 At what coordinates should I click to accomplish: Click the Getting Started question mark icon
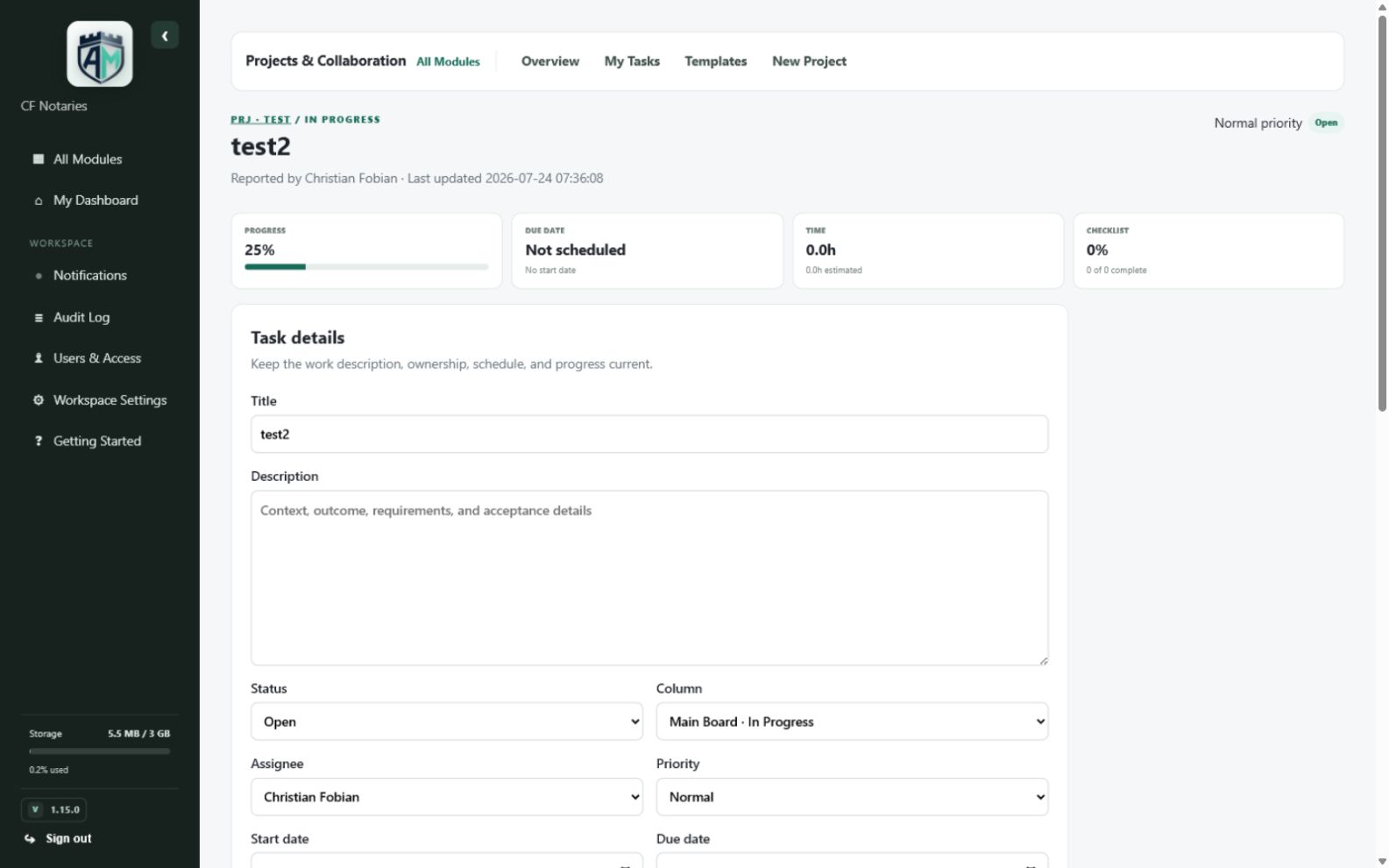coord(39,441)
